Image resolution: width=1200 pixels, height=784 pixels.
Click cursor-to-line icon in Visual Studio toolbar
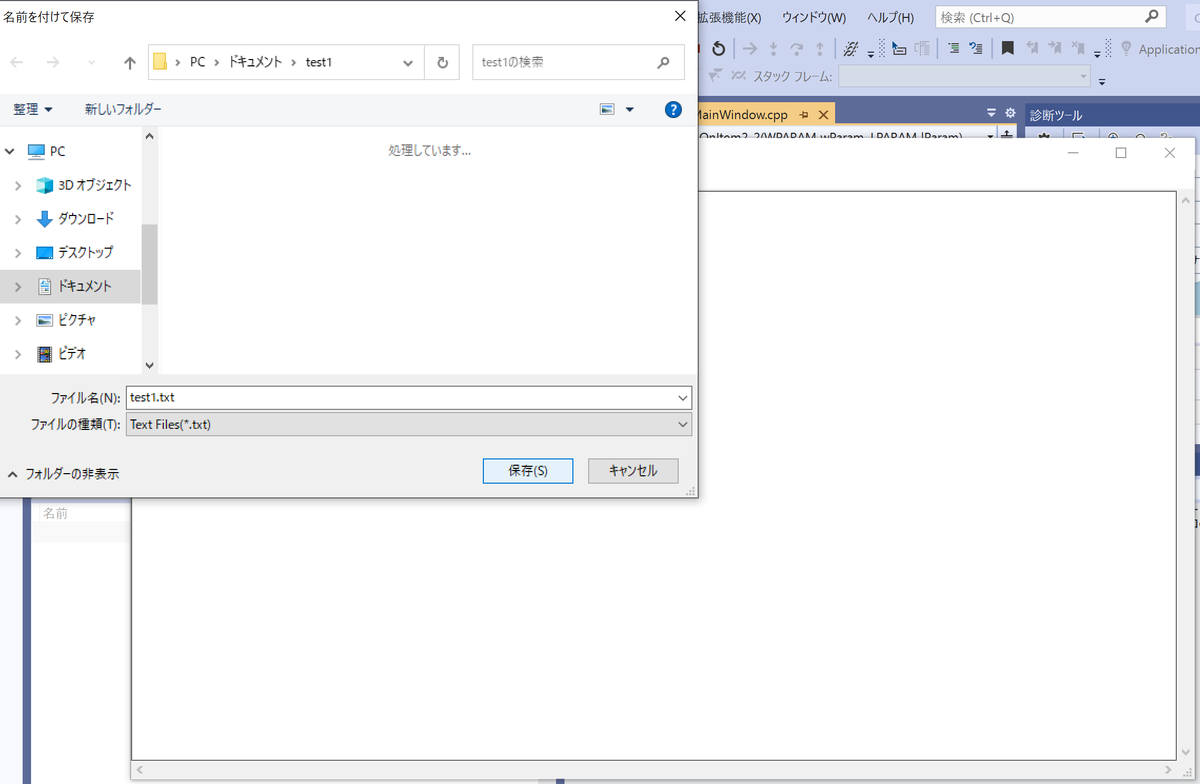point(898,47)
